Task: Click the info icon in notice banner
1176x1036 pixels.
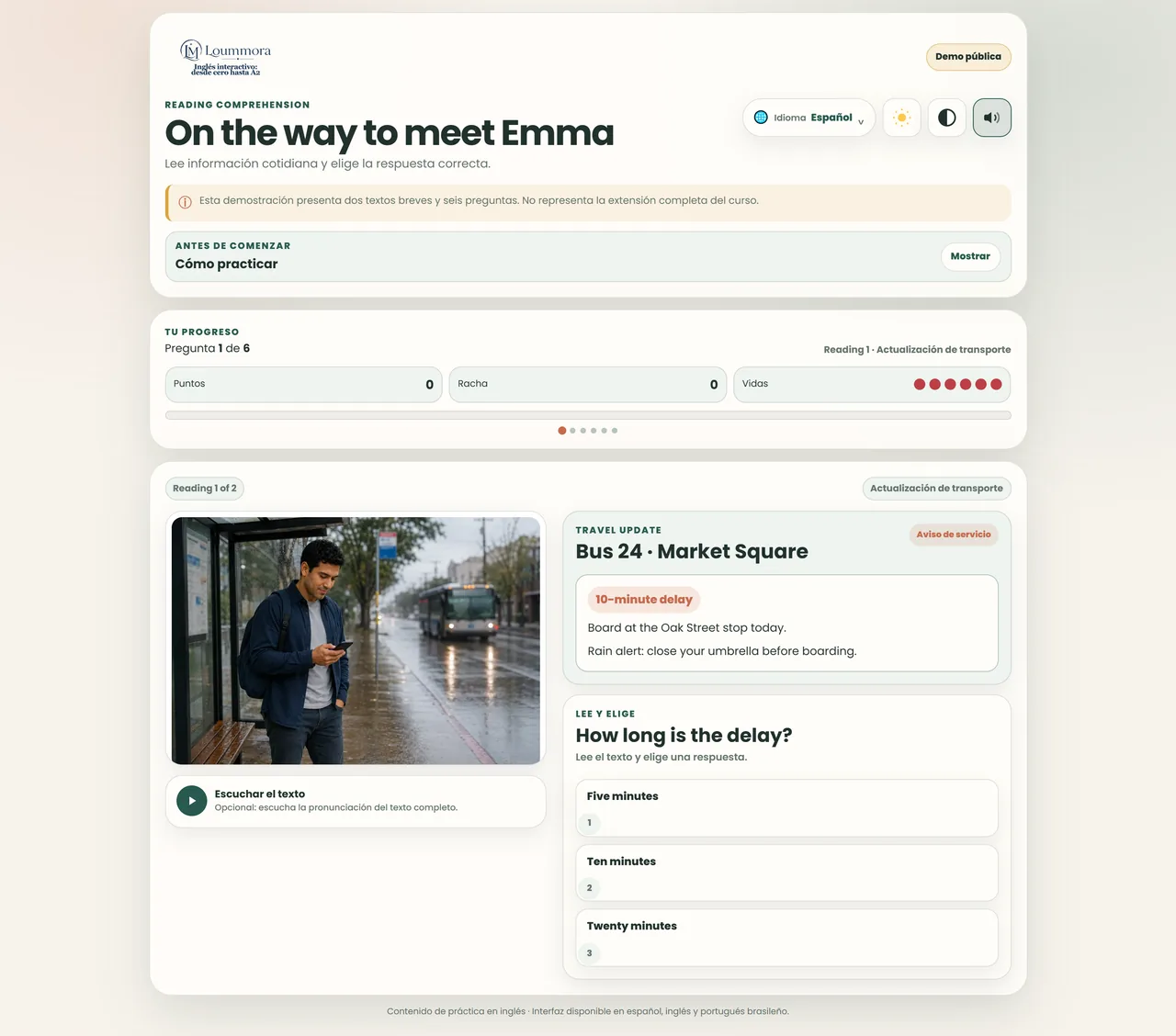Action: click(x=185, y=202)
